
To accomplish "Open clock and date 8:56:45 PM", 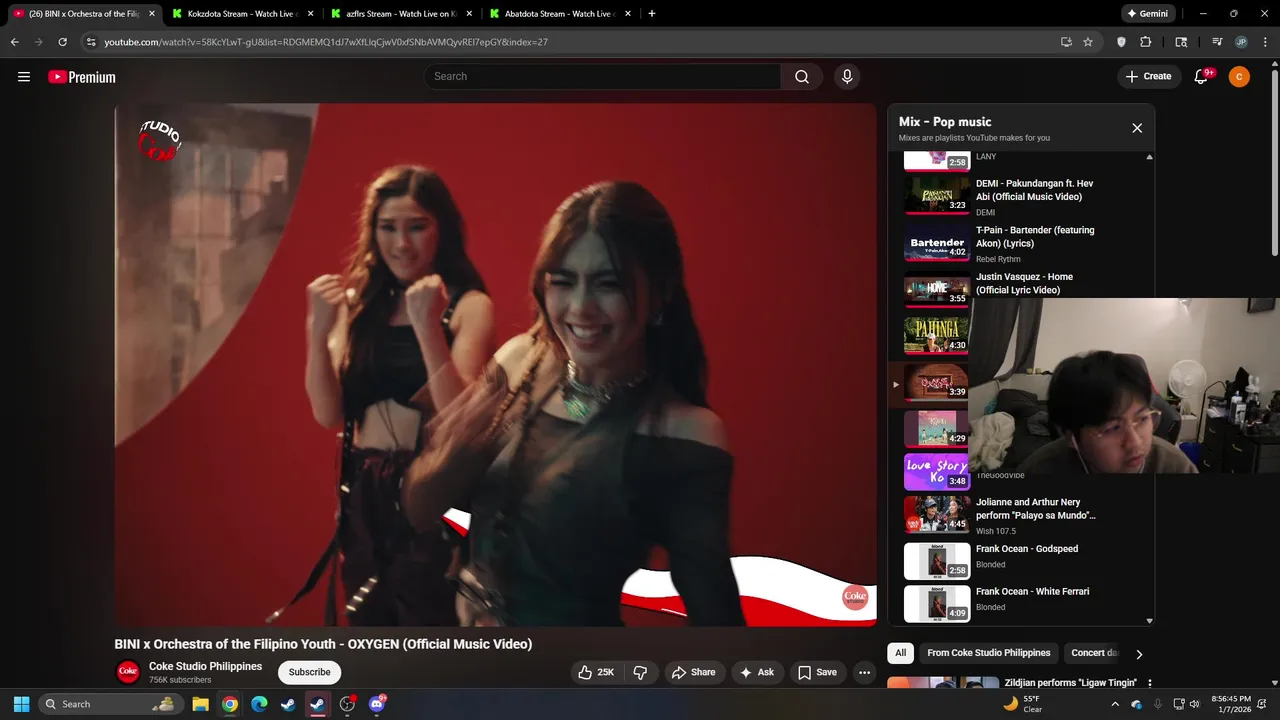I will (1230, 704).
